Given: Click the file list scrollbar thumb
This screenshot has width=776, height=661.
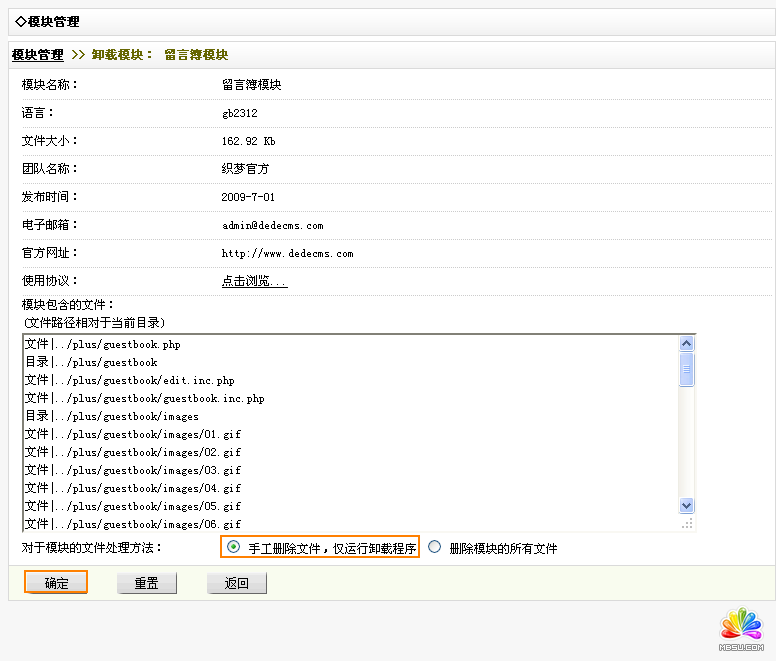Looking at the screenshot, I should point(686,369).
